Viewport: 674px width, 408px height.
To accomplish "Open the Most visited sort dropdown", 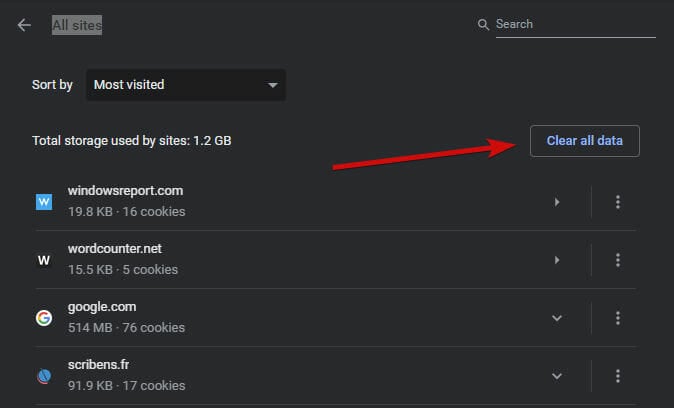I will click(186, 85).
